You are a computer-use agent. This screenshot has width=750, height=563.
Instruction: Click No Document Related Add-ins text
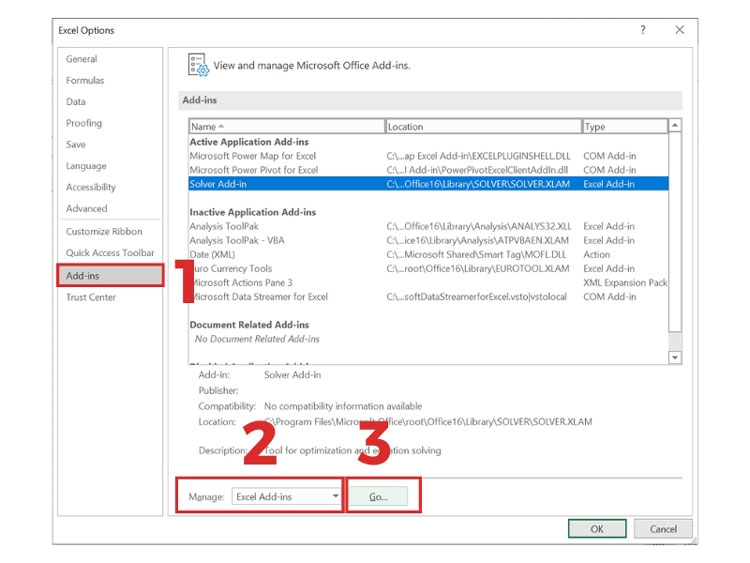257,339
